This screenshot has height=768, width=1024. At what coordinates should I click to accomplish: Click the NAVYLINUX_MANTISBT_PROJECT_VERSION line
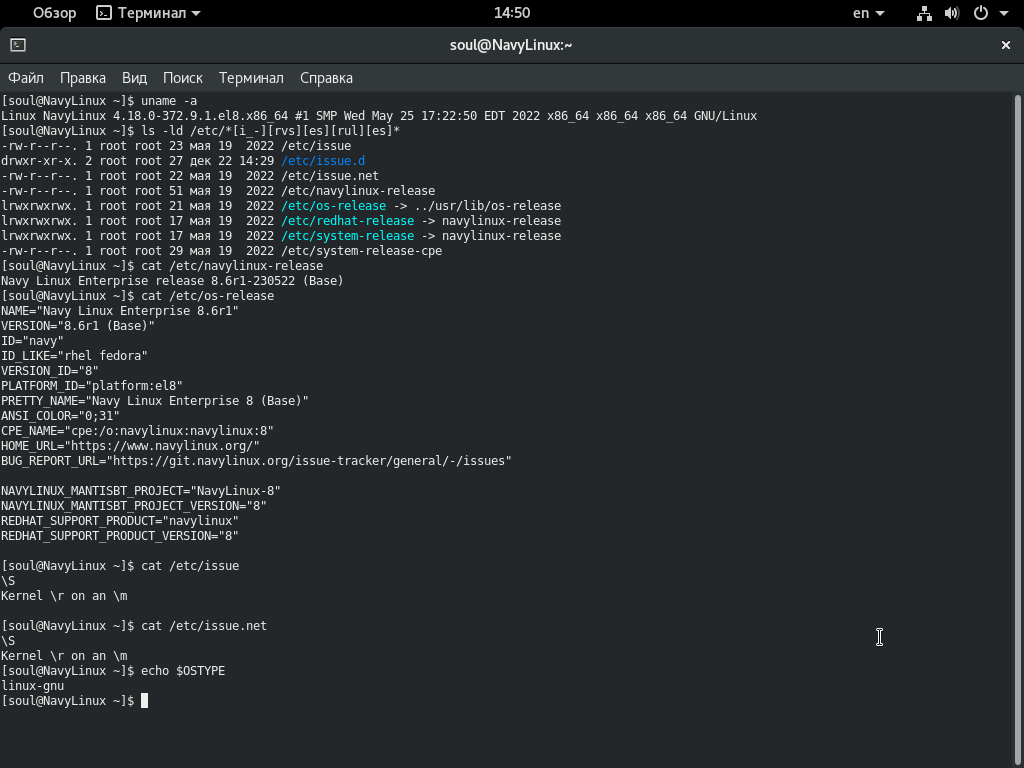pos(134,506)
